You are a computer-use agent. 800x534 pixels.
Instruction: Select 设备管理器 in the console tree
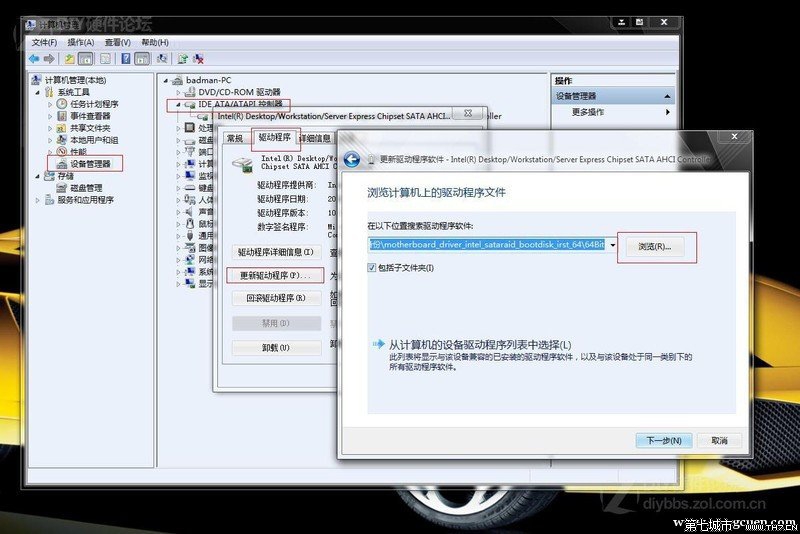pyautogui.click(x=90, y=164)
